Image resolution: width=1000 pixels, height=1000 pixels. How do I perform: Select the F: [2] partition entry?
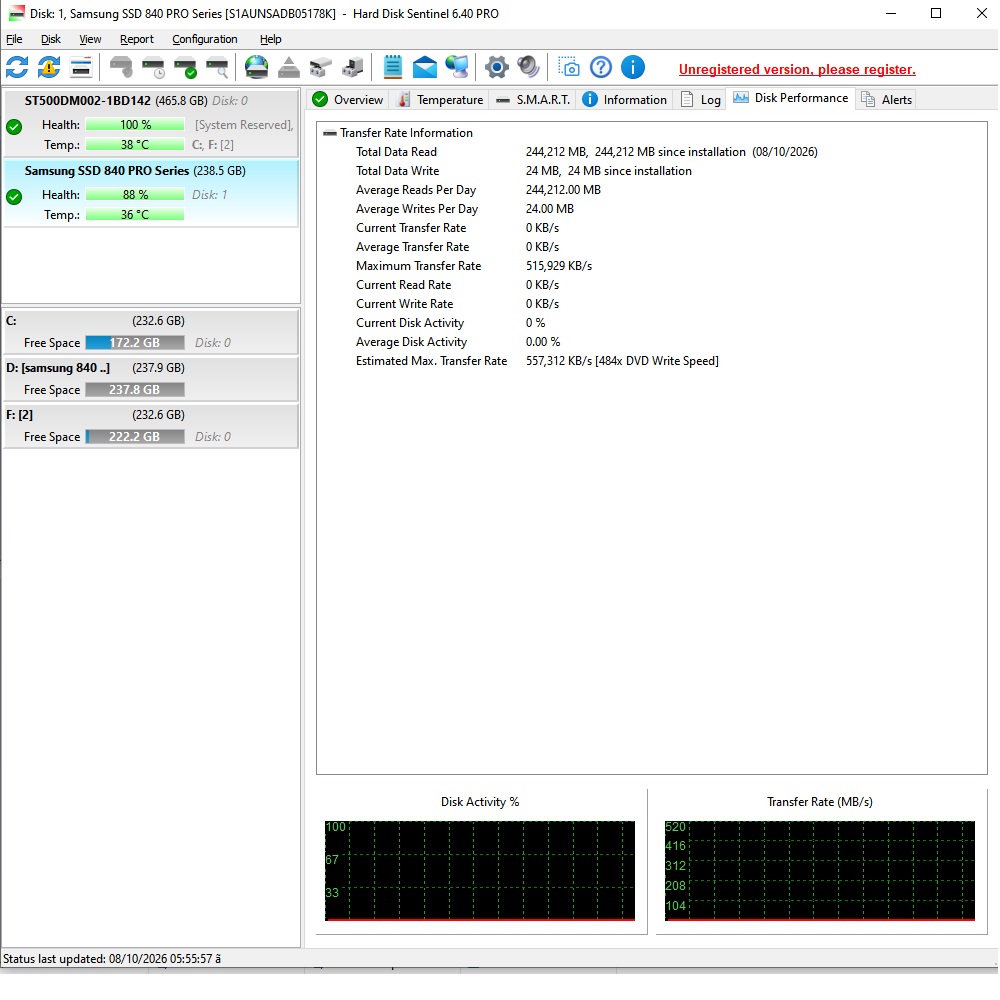click(151, 425)
